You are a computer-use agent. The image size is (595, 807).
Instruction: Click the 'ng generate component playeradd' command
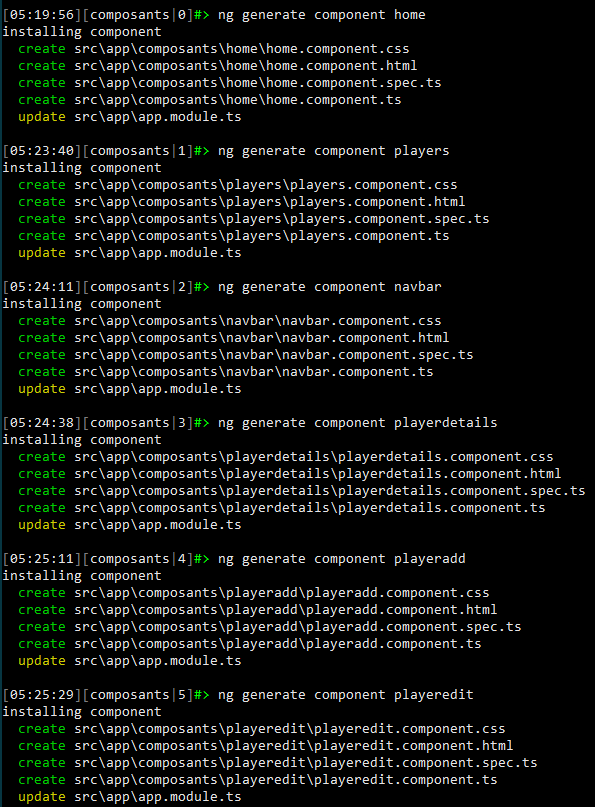[x=342, y=558]
